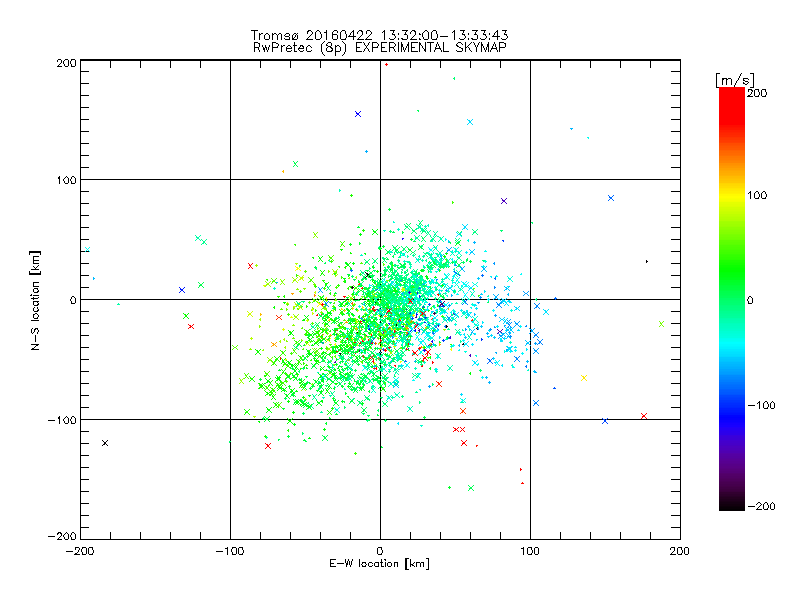Click the N-S axis tick label "200"
Screen dimensions: 800x600
tap(66, 63)
